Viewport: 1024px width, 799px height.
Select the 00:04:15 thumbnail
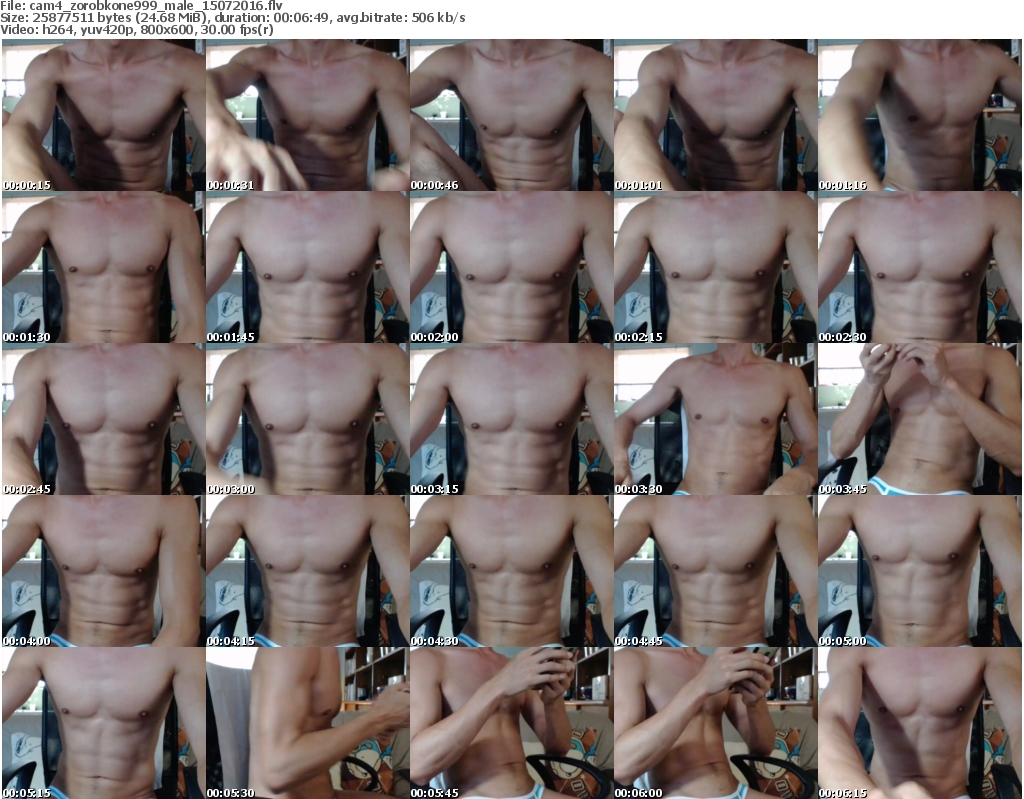308,571
